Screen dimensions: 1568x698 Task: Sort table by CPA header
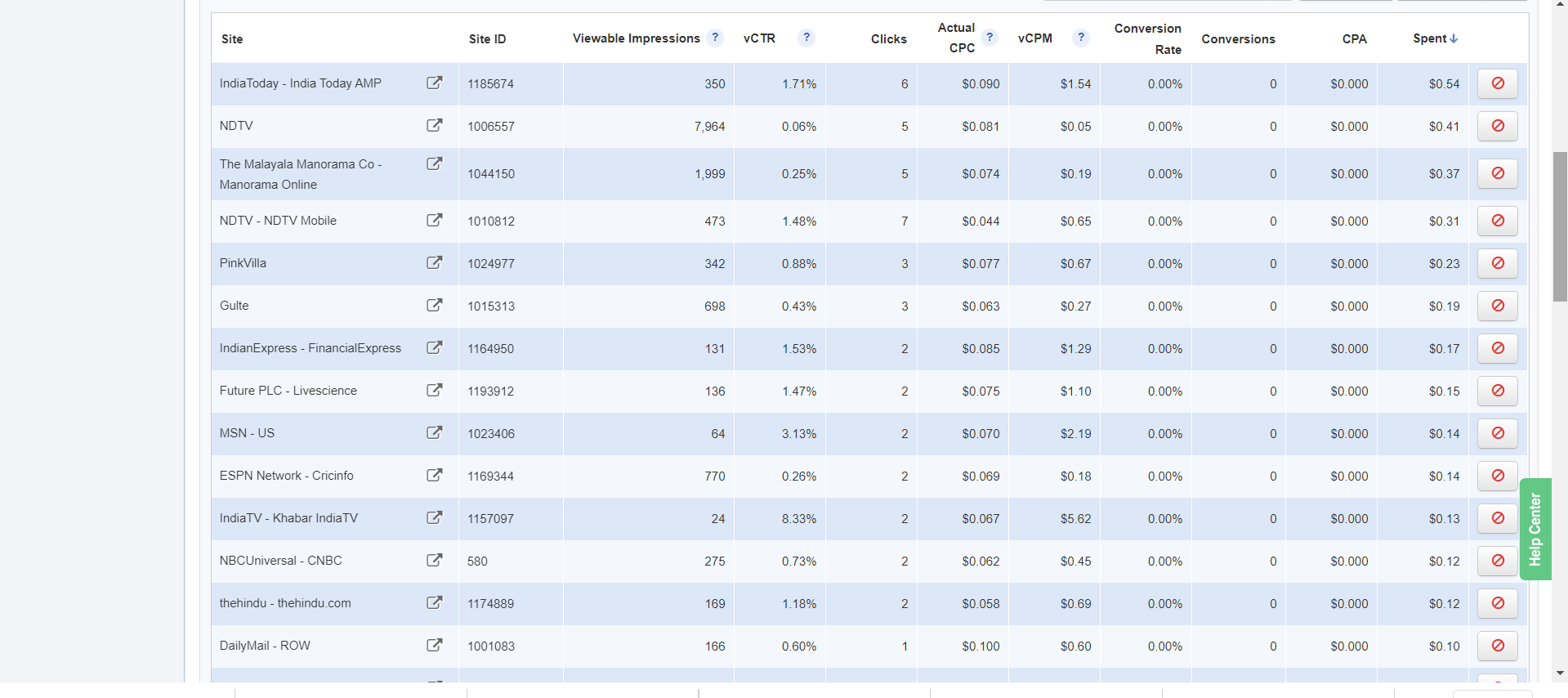(x=1354, y=38)
